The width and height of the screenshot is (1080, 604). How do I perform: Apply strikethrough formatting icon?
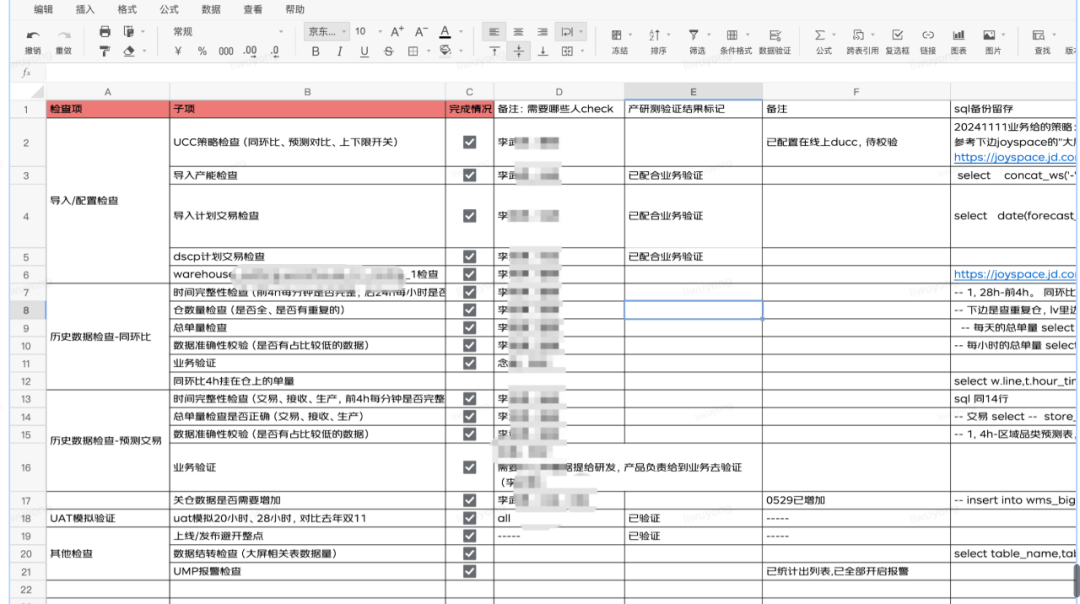coord(388,51)
